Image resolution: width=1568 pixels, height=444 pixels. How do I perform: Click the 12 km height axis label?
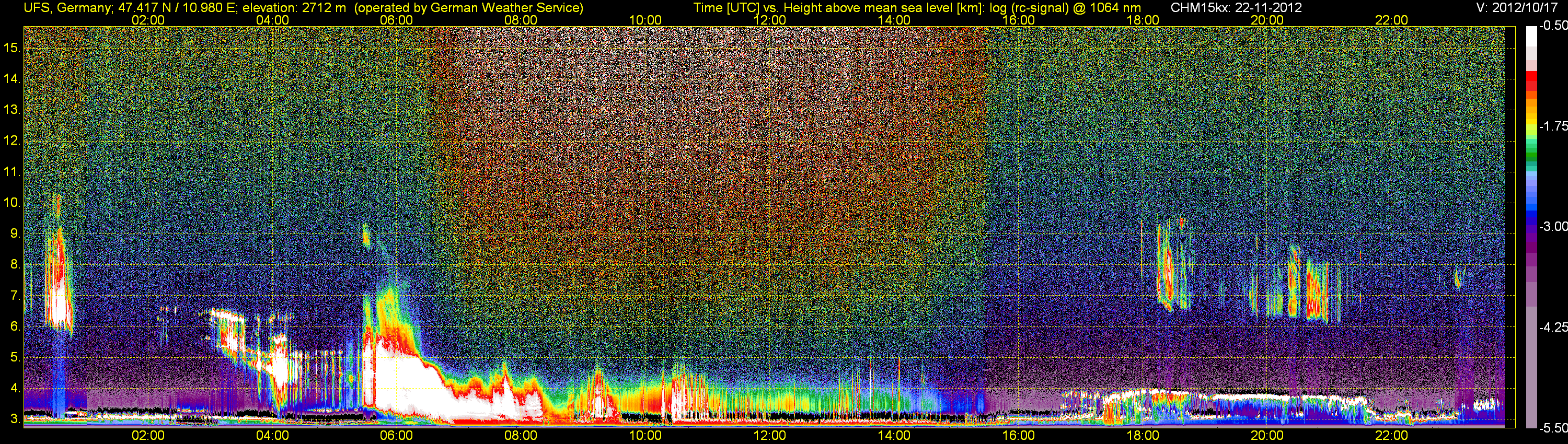[x=11, y=141]
